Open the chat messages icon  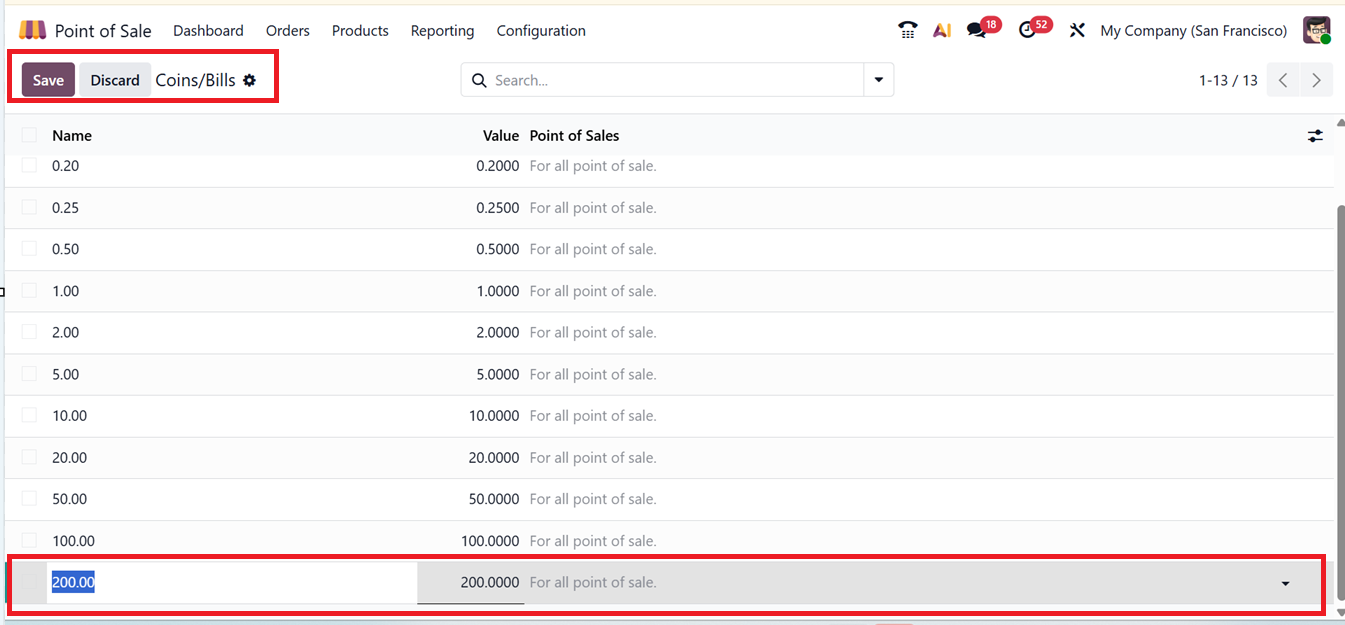click(x=977, y=30)
